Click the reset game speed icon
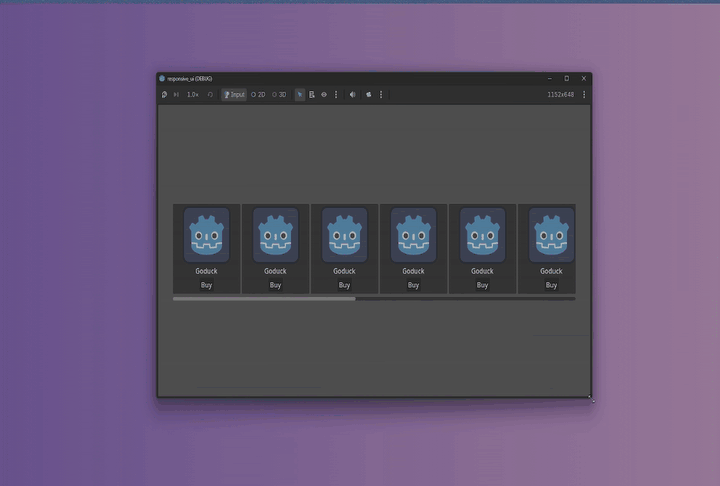The width and height of the screenshot is (720, 486). (210, 95)
